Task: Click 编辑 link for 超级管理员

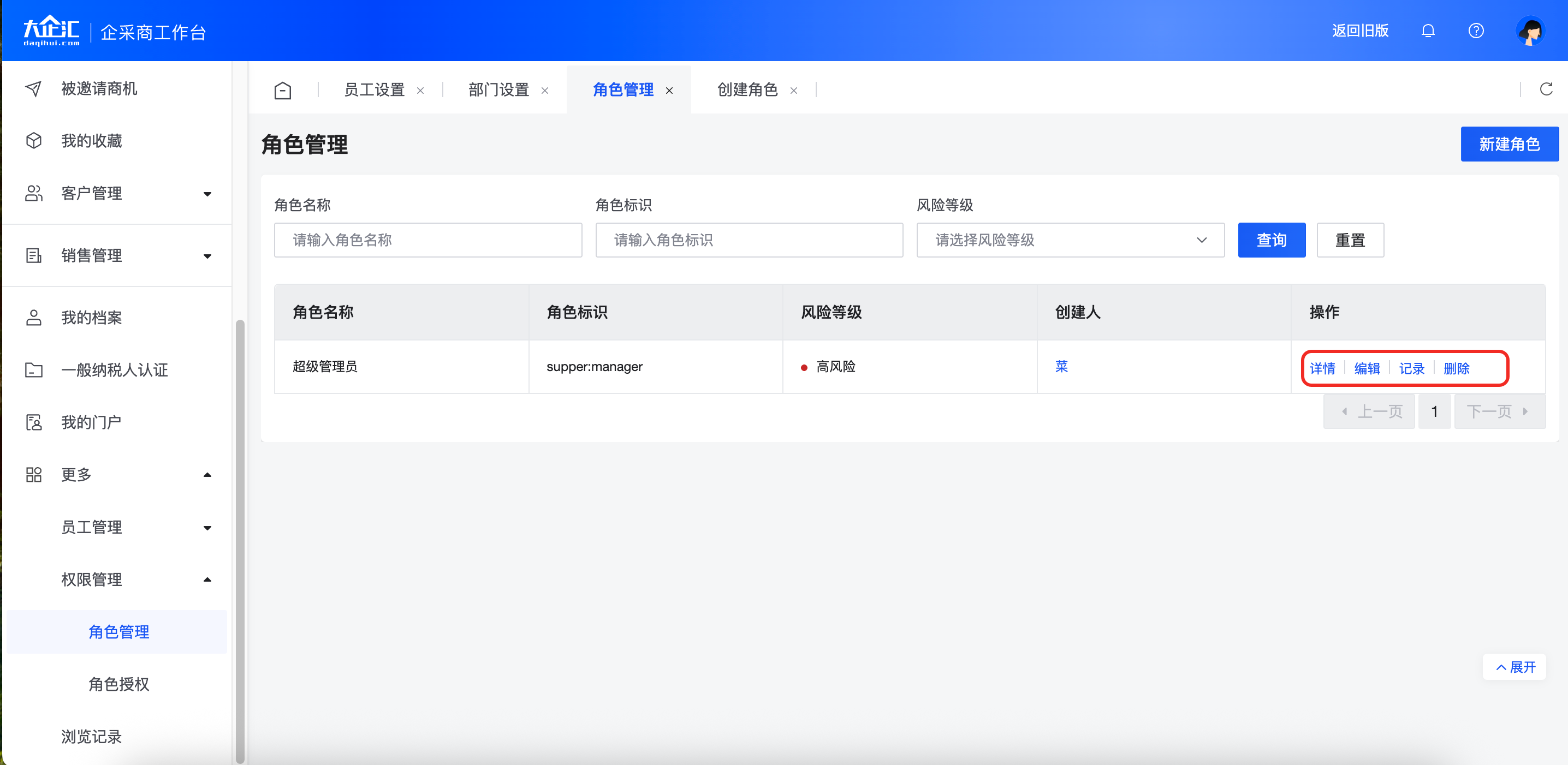Action: pos(1367,368)
